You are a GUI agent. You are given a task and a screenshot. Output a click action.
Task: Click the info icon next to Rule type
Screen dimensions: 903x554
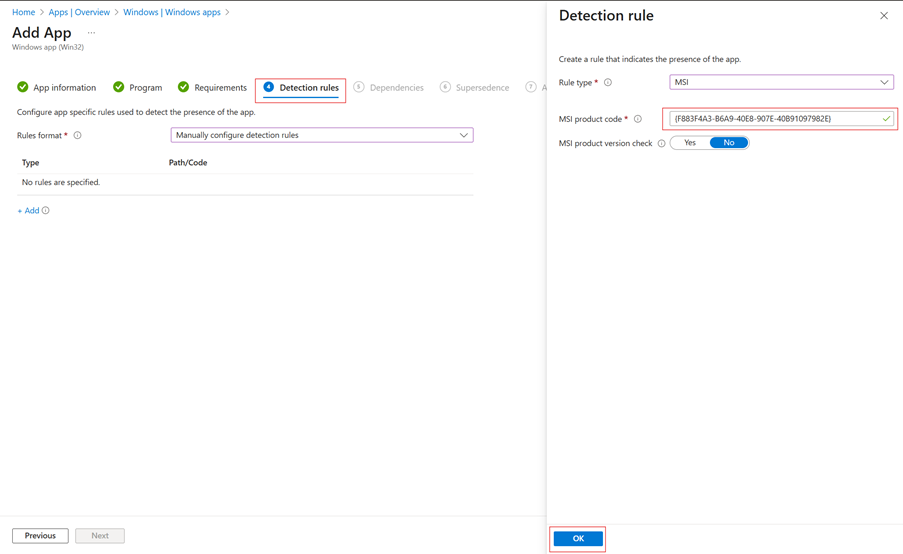[608, 82]
